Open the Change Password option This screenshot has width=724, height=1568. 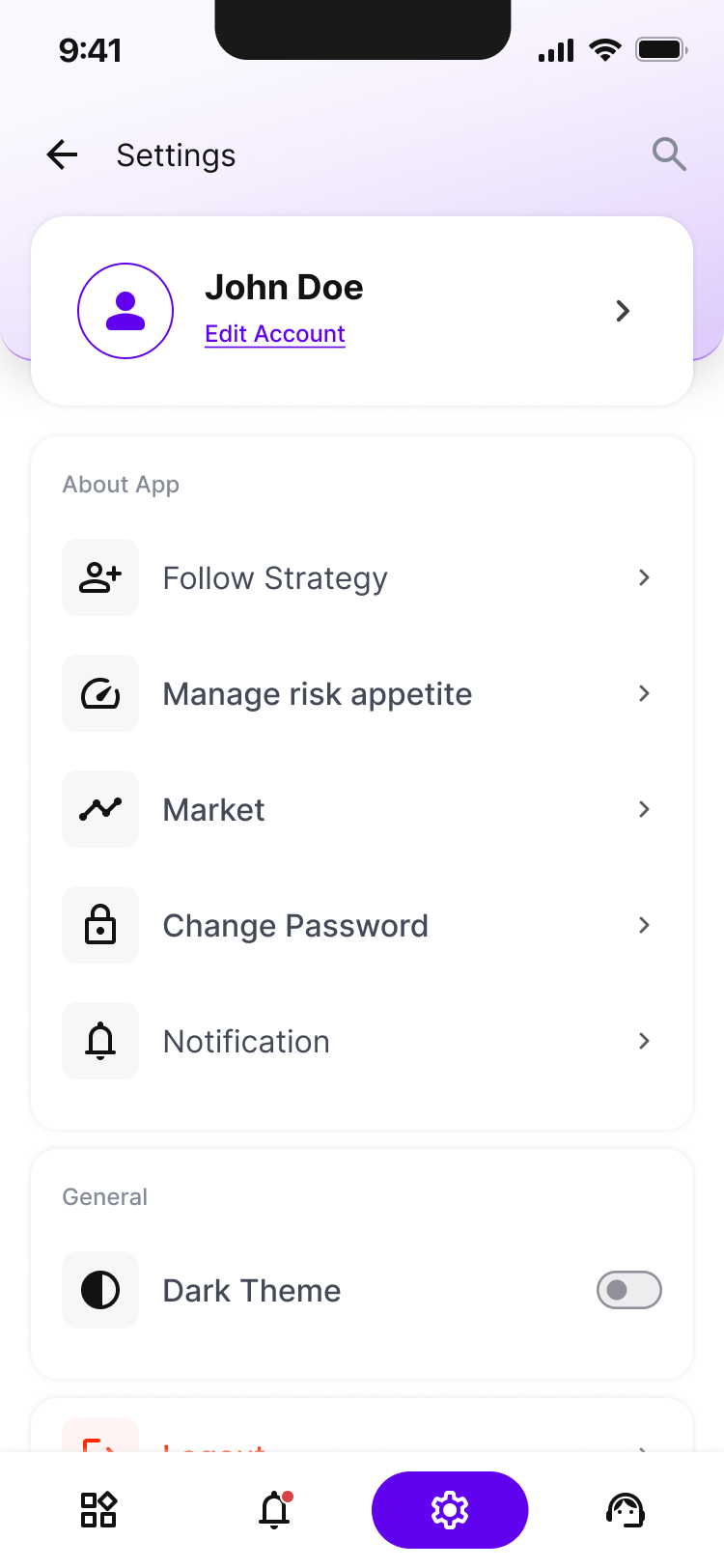[x=362, y=925]
